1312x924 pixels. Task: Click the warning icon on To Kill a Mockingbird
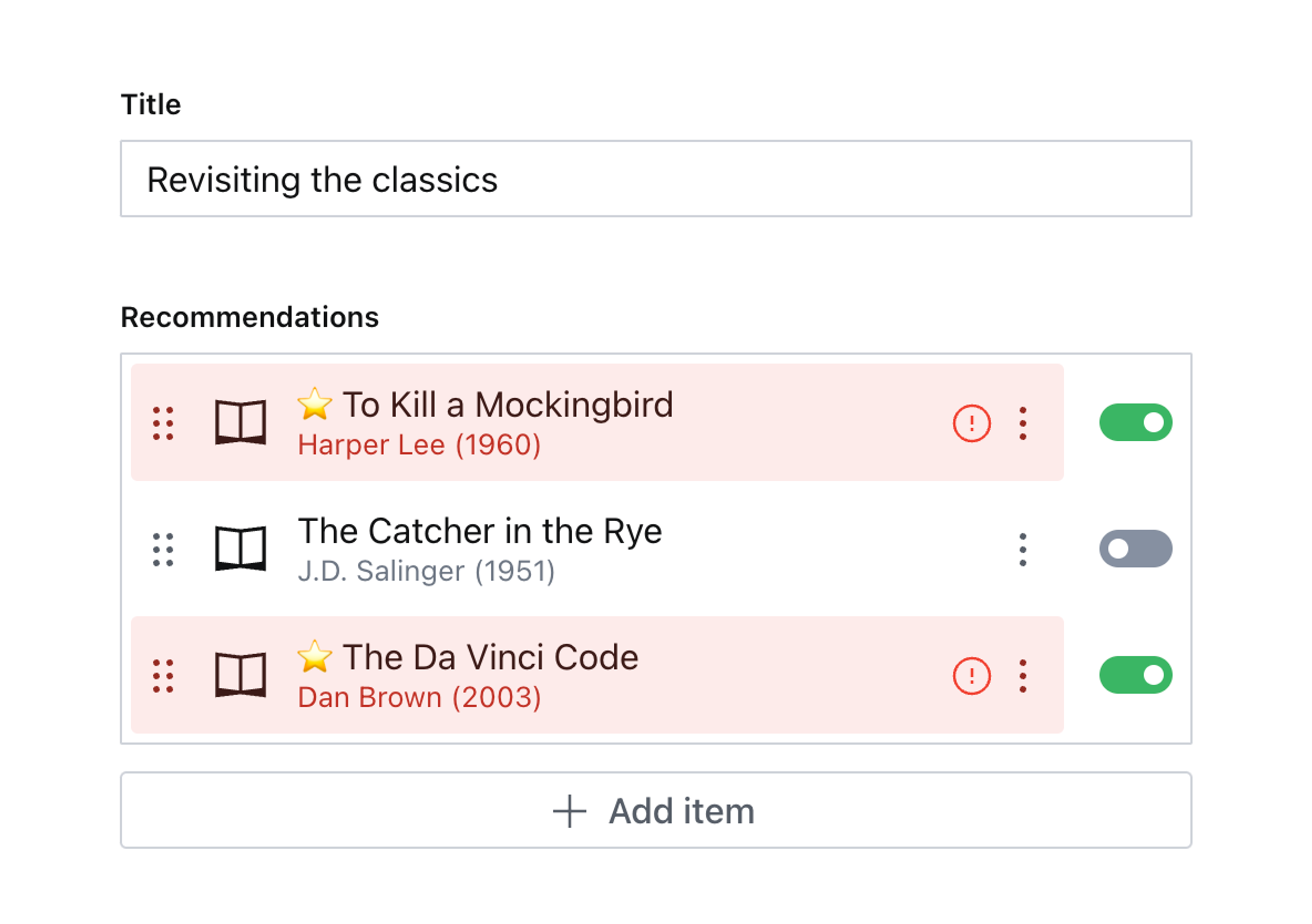(x=971, y=424)
